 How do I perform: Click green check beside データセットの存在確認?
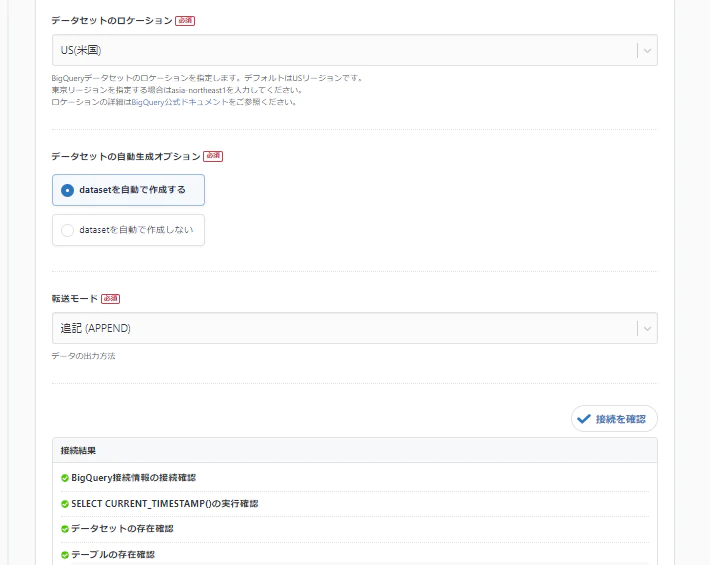(x=65, y=529)
